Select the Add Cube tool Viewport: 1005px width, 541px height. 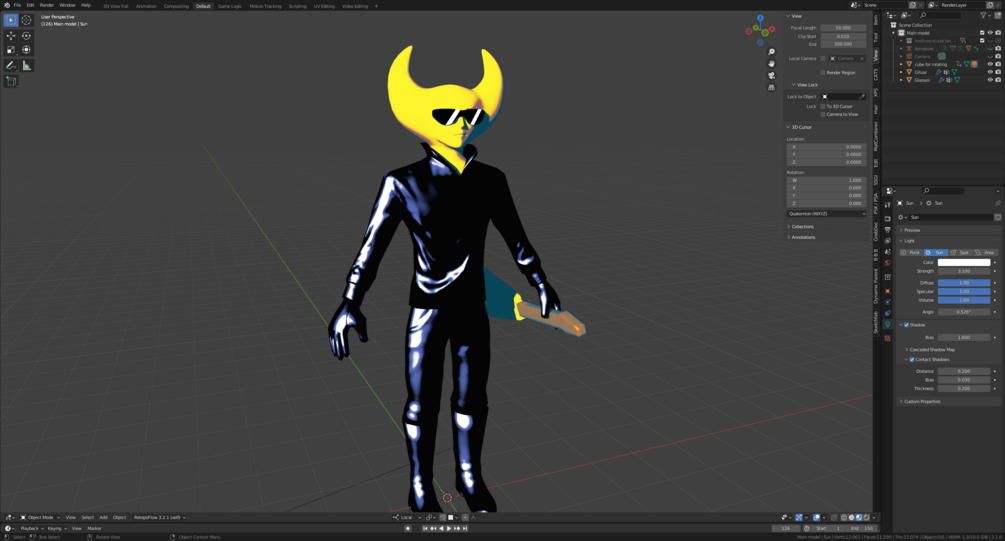click(11, 81)
